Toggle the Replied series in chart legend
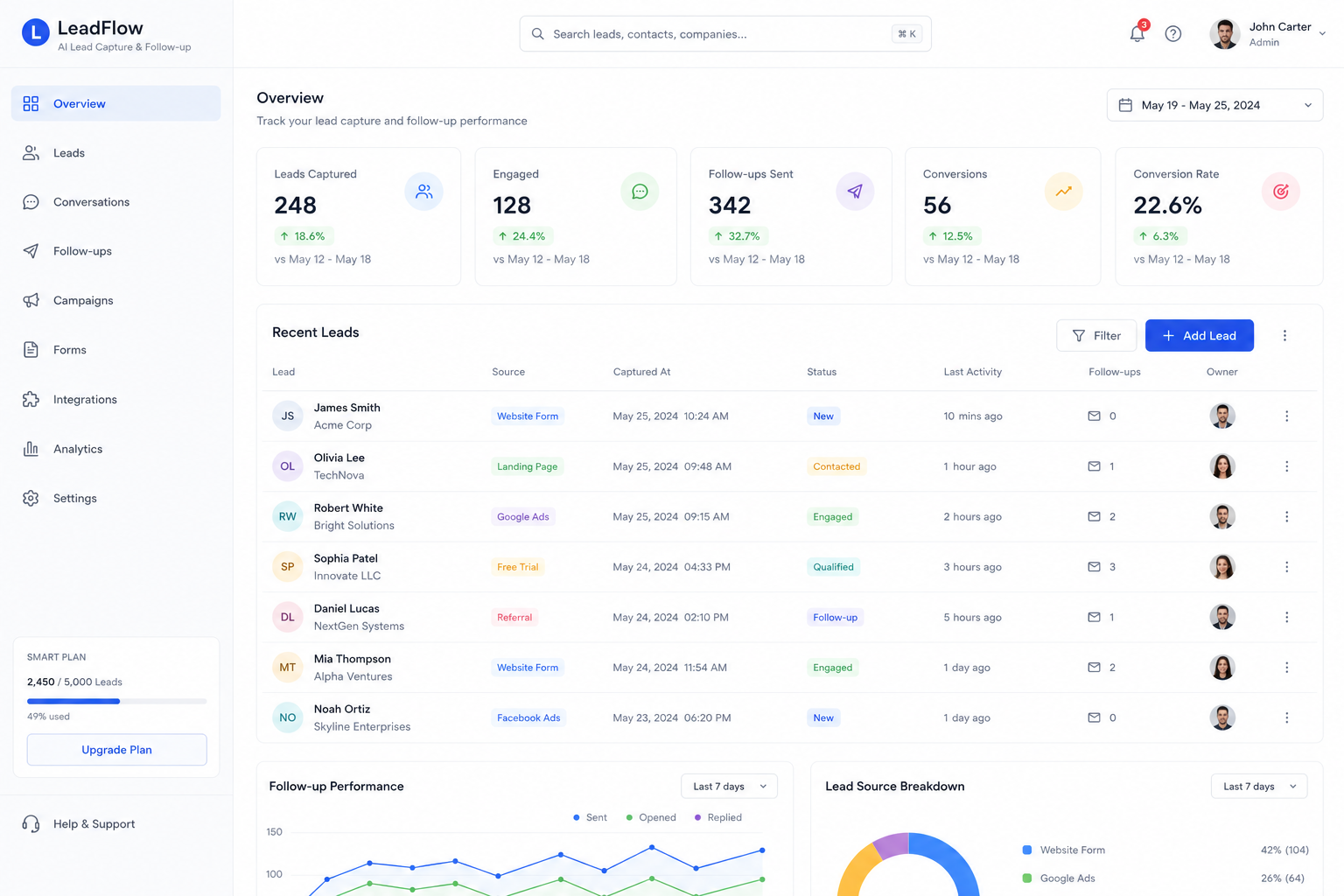This screenshot has height=896, width=1344. click(717, 817)
